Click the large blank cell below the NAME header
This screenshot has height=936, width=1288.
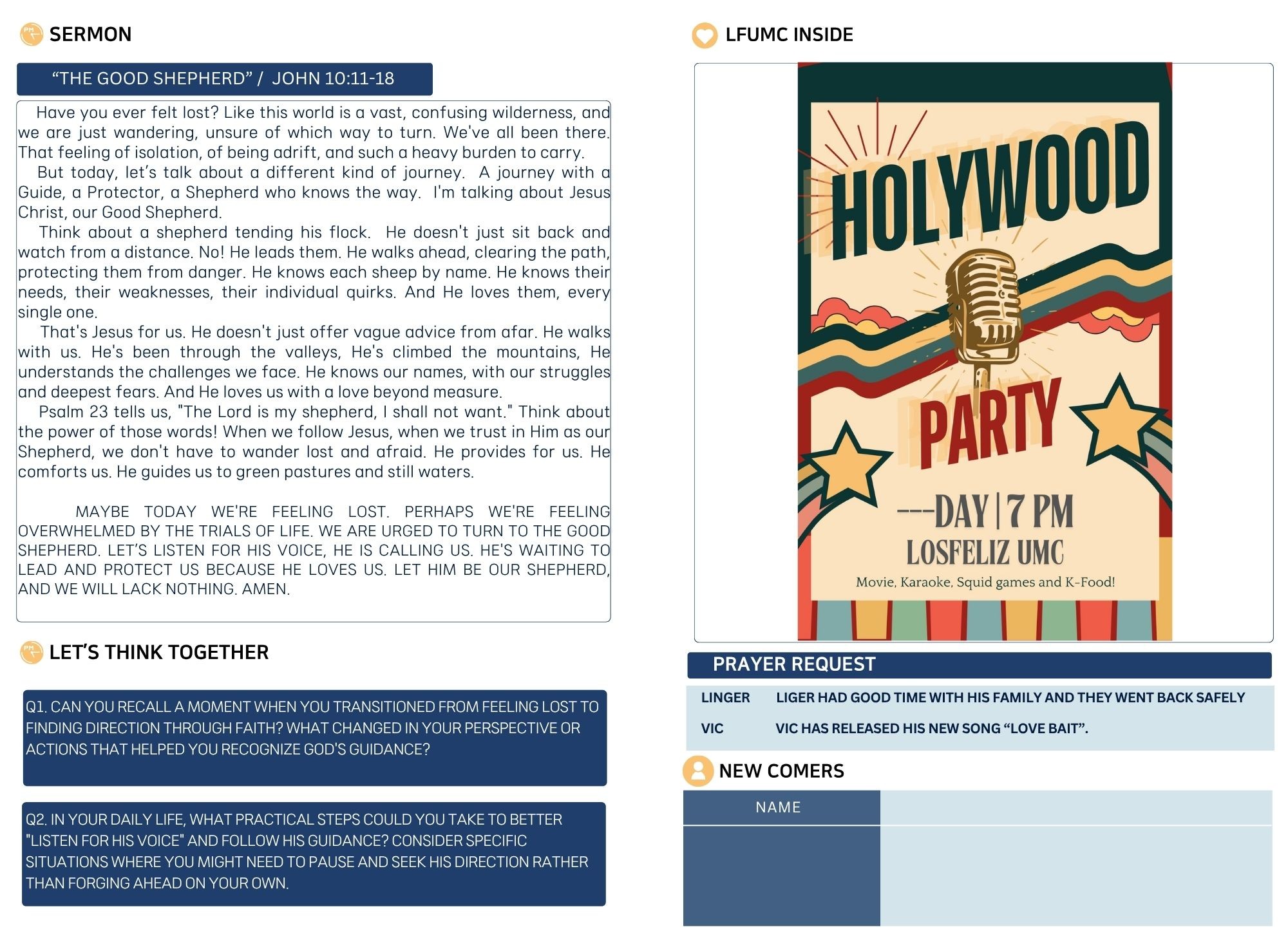click(781, 876)
